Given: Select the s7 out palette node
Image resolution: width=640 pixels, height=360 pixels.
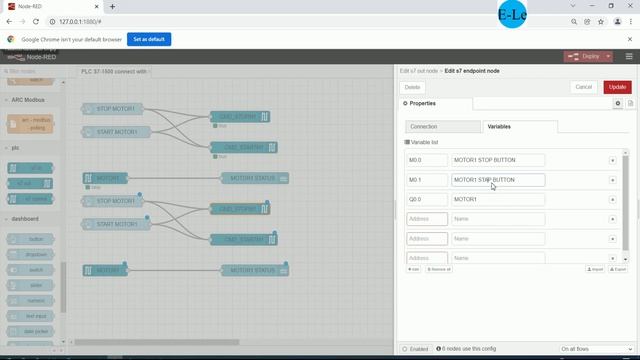Looking at the screenshot, I should pos(30,184).
